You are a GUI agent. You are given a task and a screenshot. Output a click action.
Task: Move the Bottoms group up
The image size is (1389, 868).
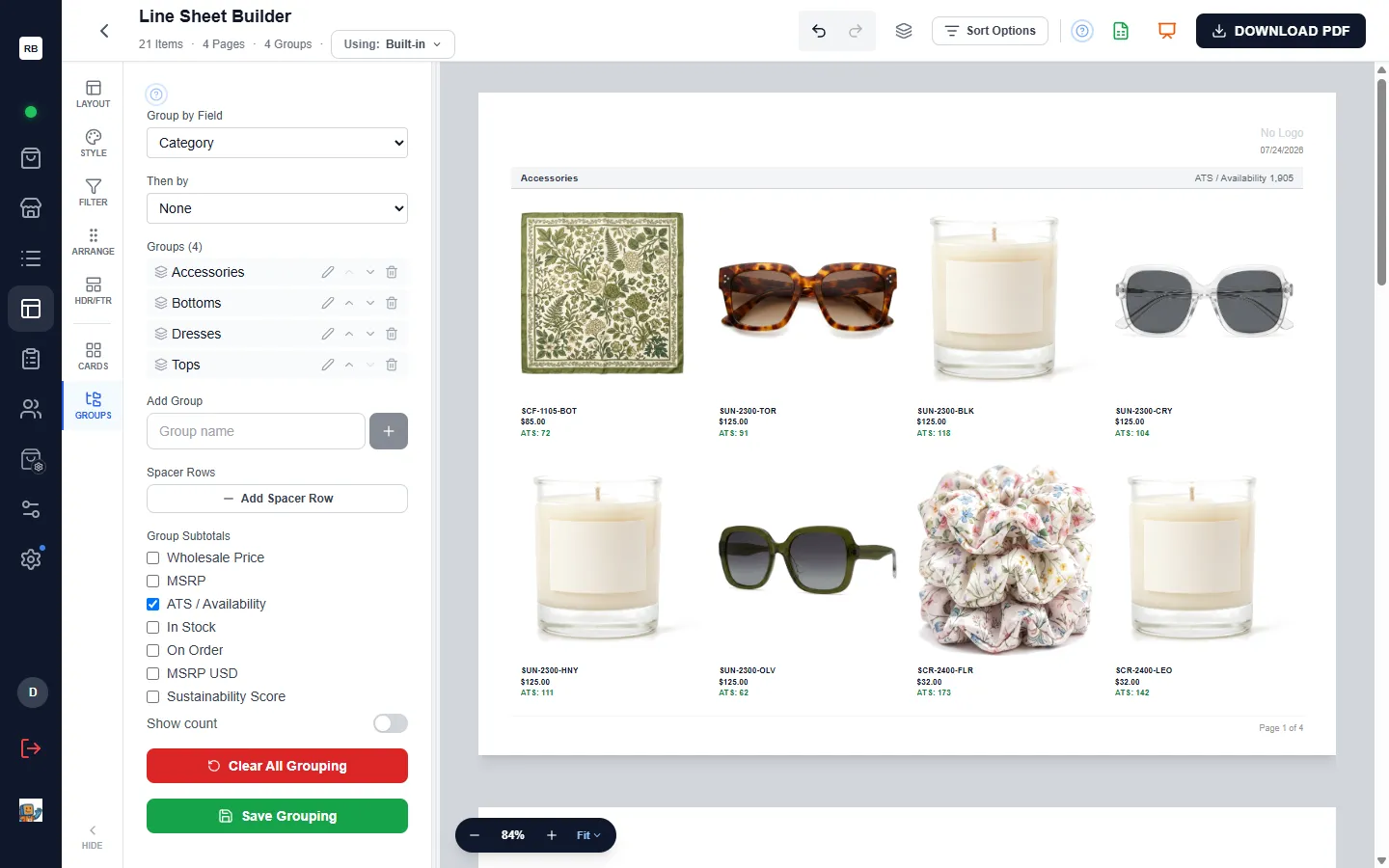click(x=349, y=303)
